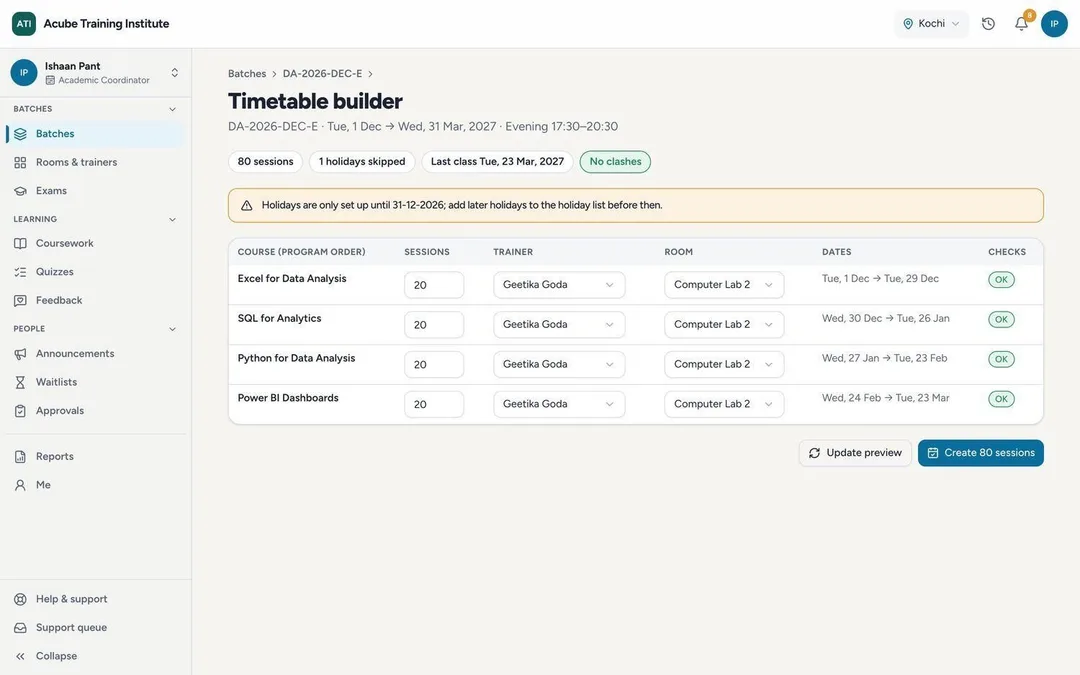This screenshot has width=1080, height=675.
Task: Click the warning triangle in holiday banner
Action: pyautogui.click(x=247, y=205)
